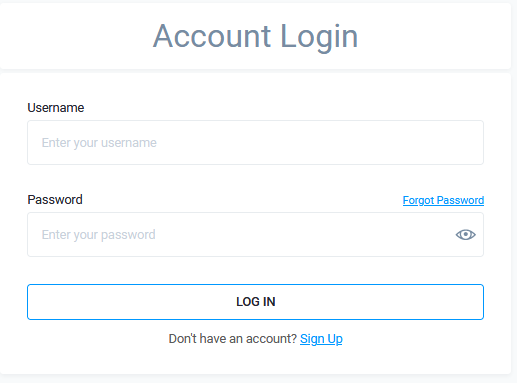Show the typed password using the eye icon
The width and height of the screenshot is (517, 383).
[x=465, y=235]
